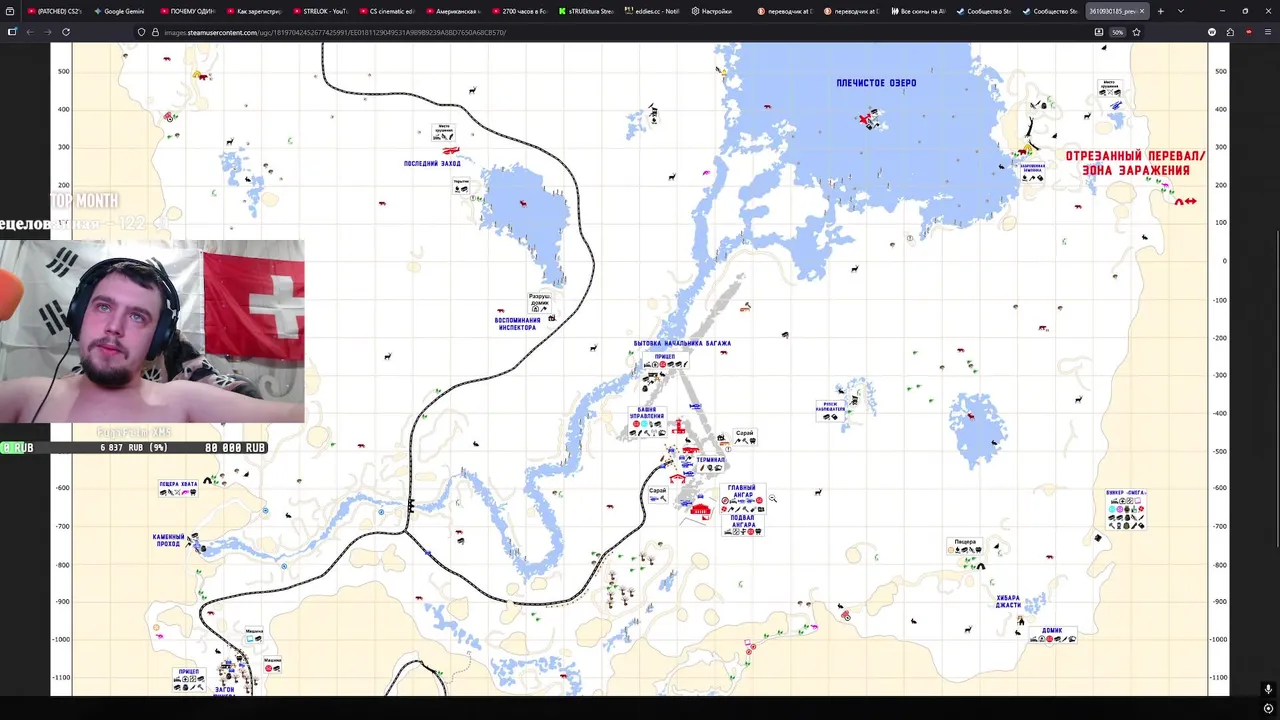Viewport: 1280px width, 720px height.
Task: Open the red extension icon in the toolbar
Action: pyautogui.click(x=1249, y=32)
